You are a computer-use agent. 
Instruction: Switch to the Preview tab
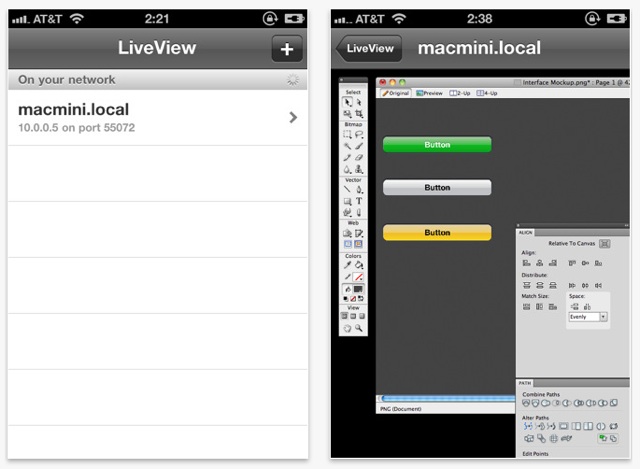pos(429,92)
